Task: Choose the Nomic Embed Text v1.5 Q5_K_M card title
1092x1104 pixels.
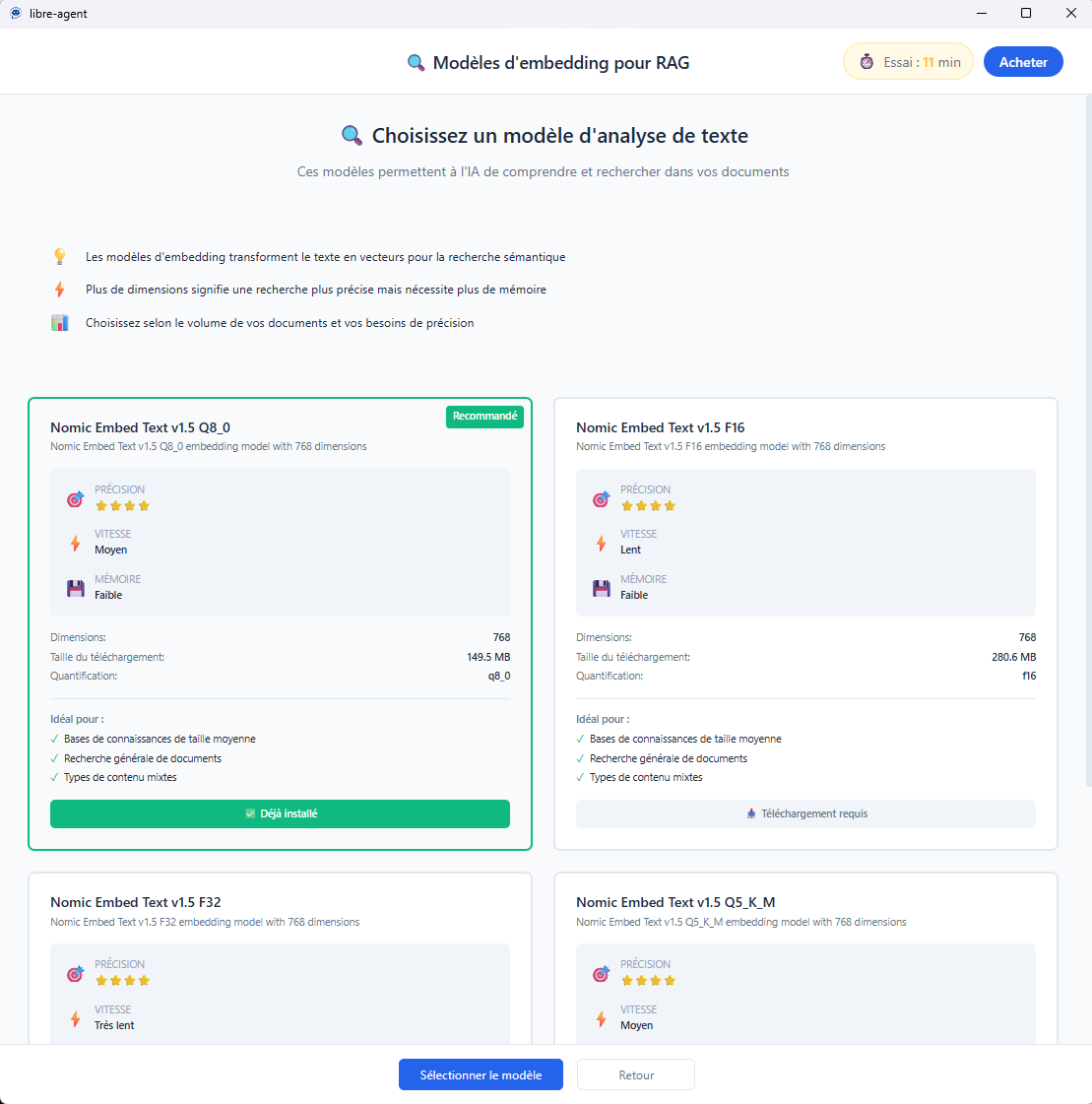Action: click(x=675, y=902)
